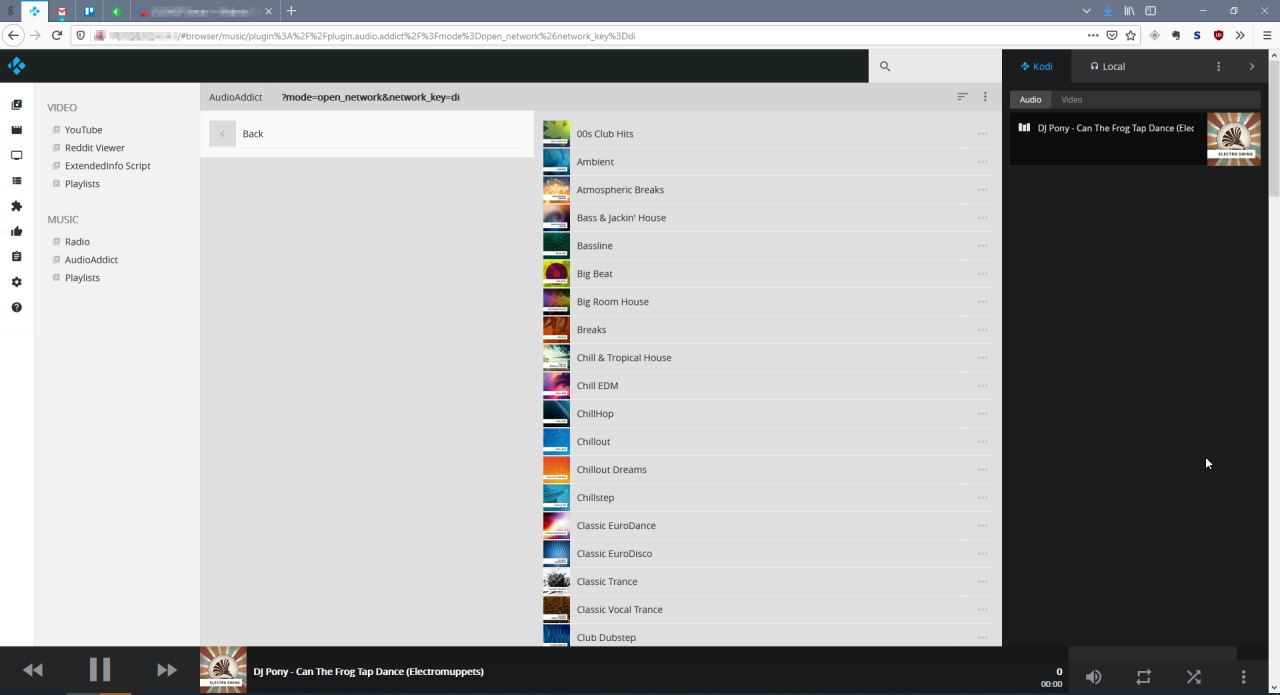Open the Reddit Viewer add-on link
This screenshot has height=695, width=1280.
click(x=94, y=148)
